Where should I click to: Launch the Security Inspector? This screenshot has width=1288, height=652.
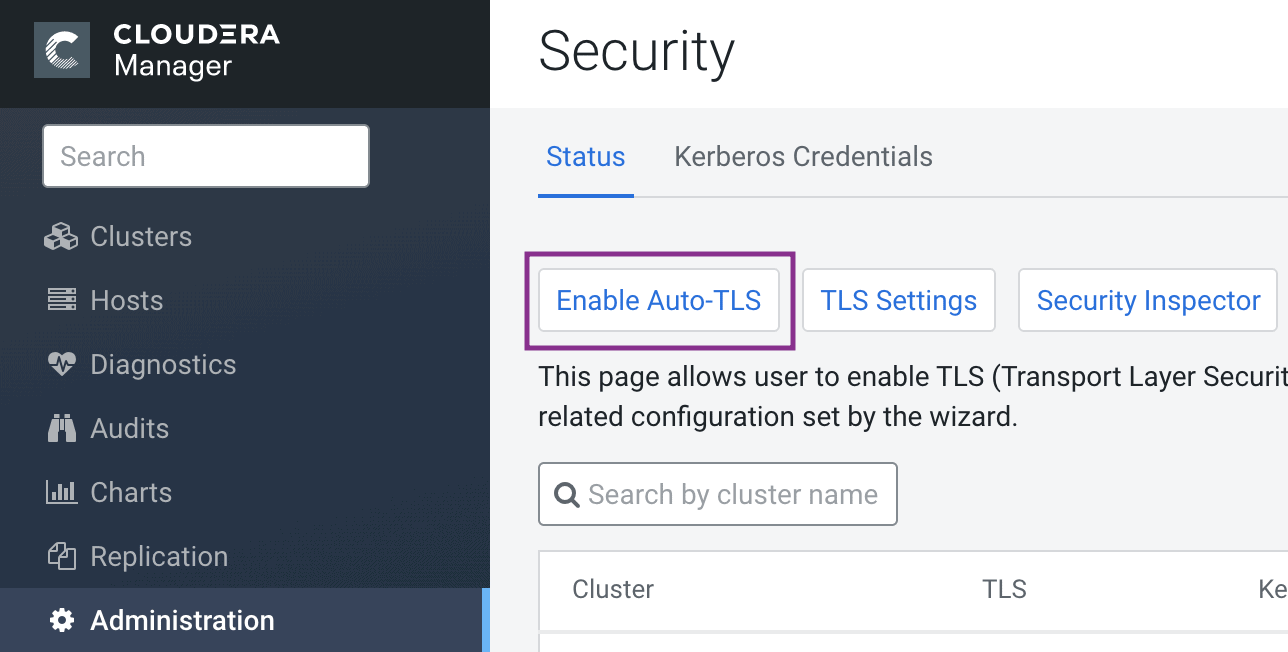[x=1147, y=300]
